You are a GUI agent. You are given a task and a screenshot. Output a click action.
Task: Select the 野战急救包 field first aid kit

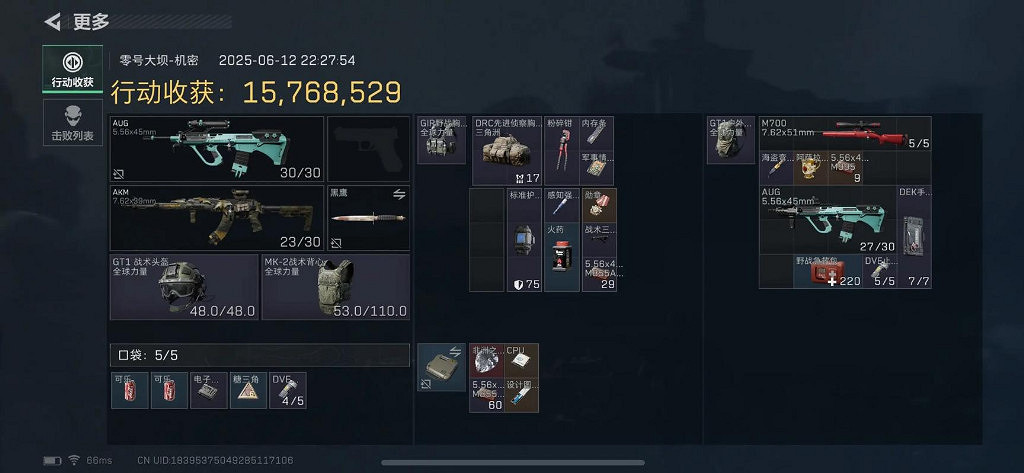click(827, 271)
